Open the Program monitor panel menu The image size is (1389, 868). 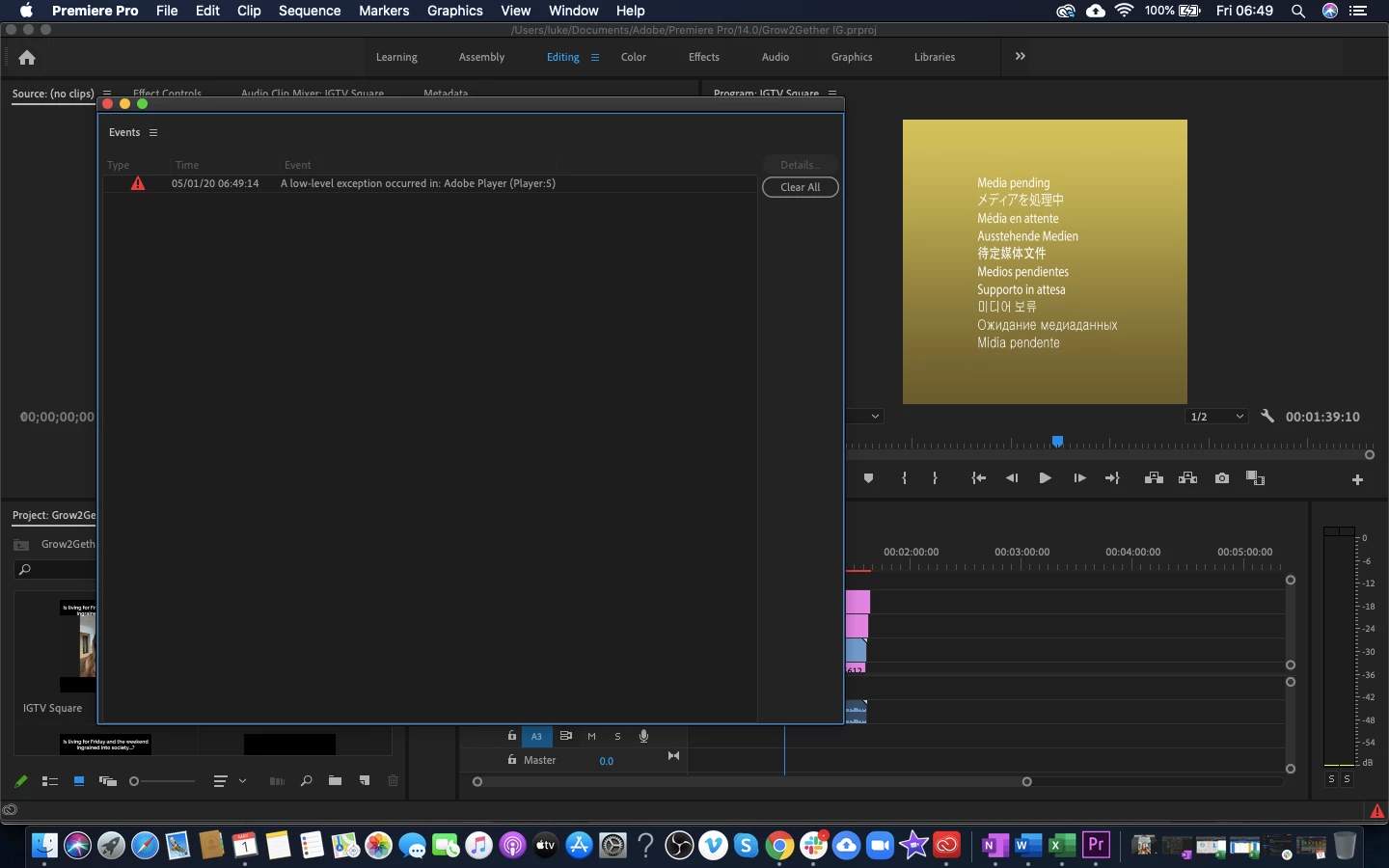(x=831, y=94)
